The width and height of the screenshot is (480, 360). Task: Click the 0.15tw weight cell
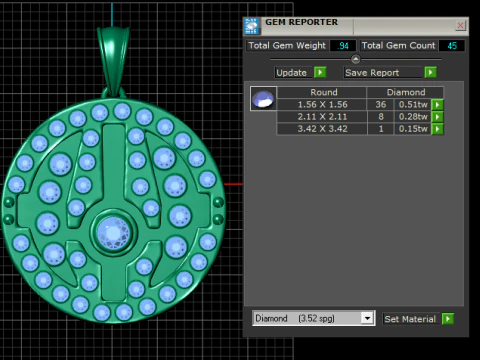(x=413, y=129)
